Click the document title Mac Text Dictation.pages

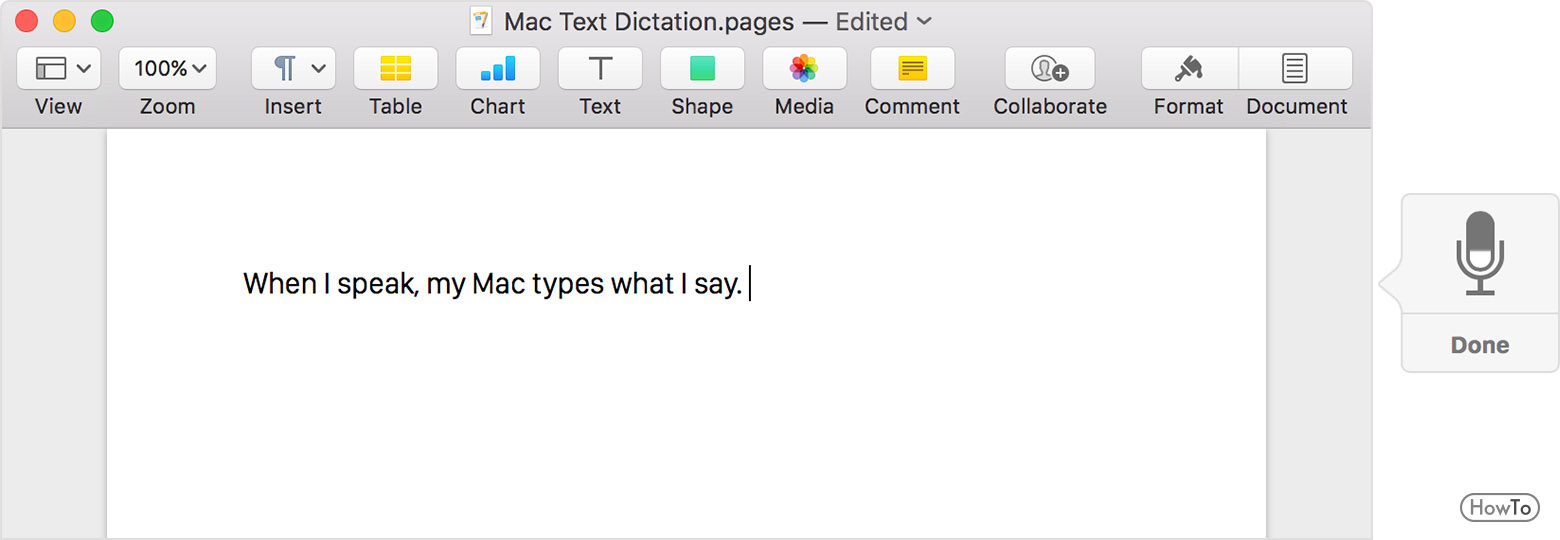click(x=649, y=21)
